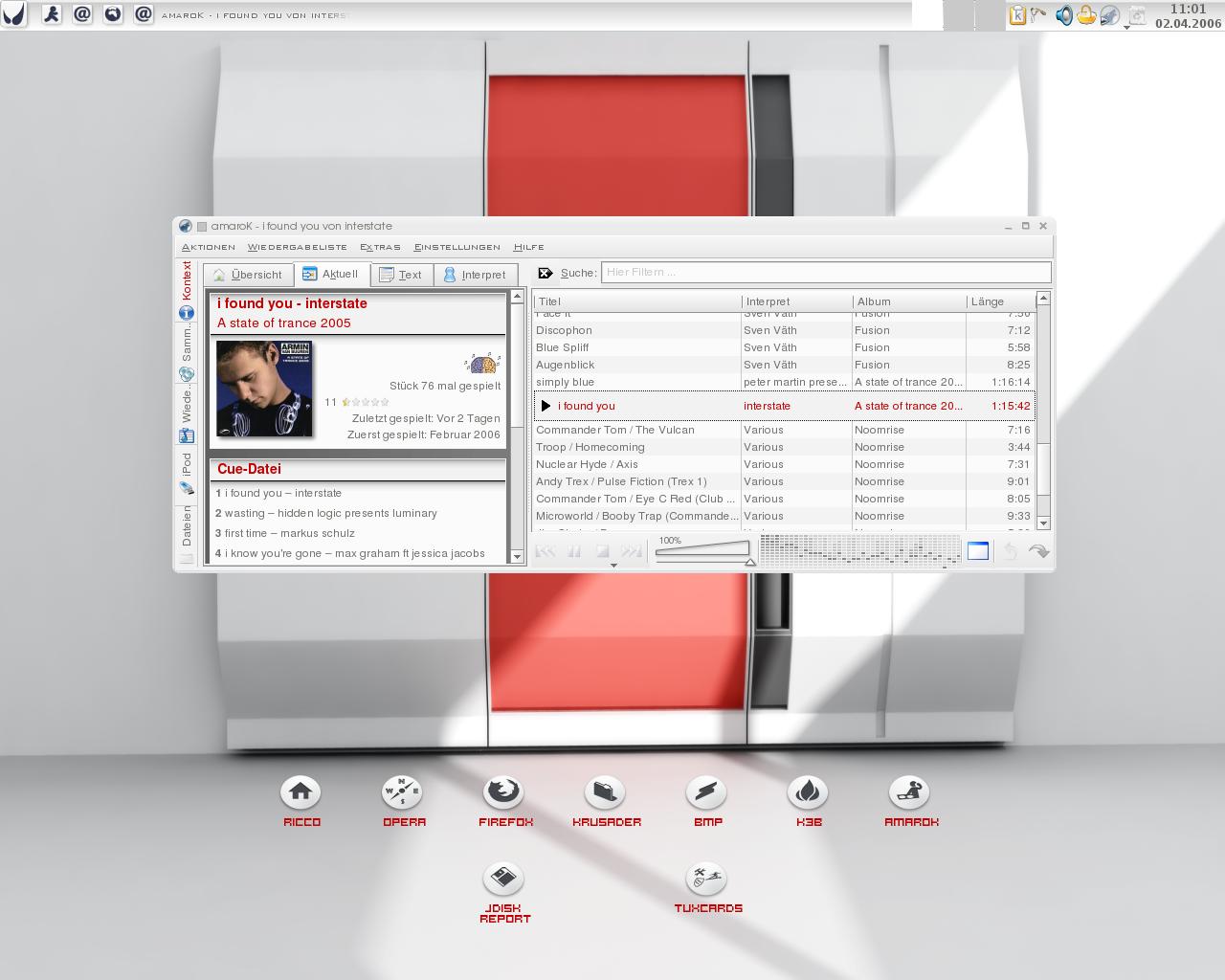Select 'Nuclear Hyde / Axis' playlist row
The height and width of the screenshot is (980, 1225).
pyautogui.click(x=784, y=464)
